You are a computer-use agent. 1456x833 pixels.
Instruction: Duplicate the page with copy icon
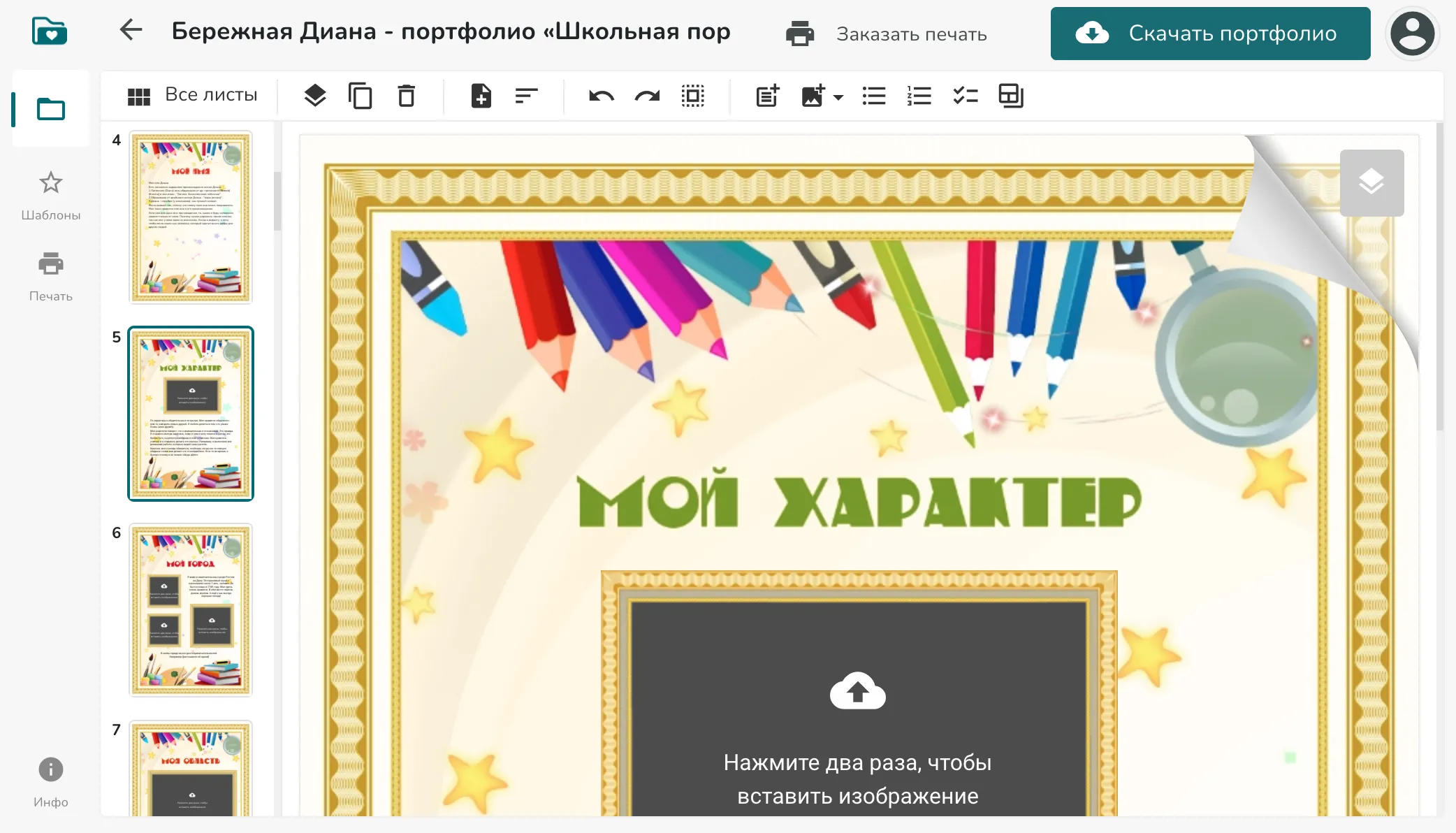click(x=361, y=96)
